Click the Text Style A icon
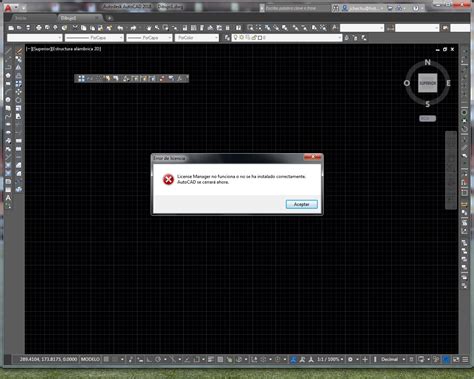Screen dimensions: 474x379 334,28
